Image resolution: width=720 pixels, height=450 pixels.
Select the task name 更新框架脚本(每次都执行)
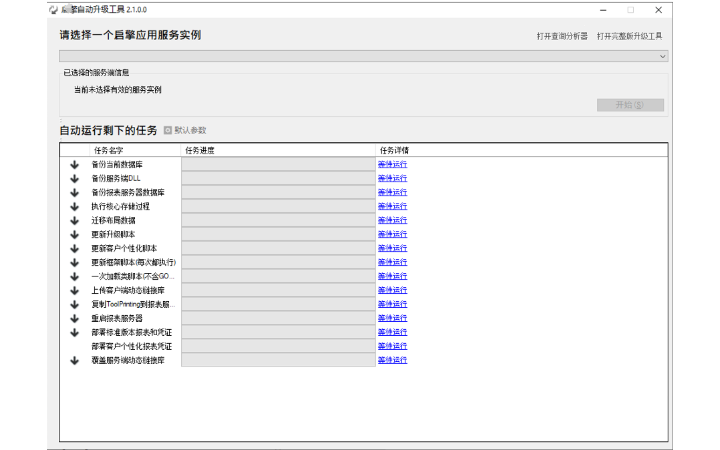(x=134, y=262)
